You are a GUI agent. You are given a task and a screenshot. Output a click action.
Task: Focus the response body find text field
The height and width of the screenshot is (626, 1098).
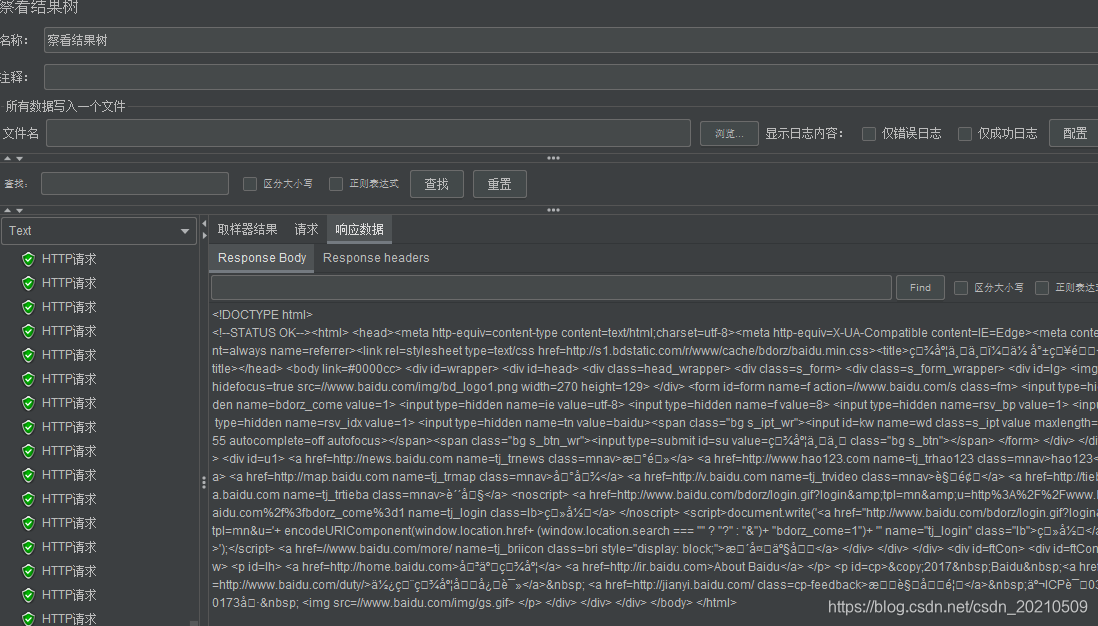coord(551,288)
